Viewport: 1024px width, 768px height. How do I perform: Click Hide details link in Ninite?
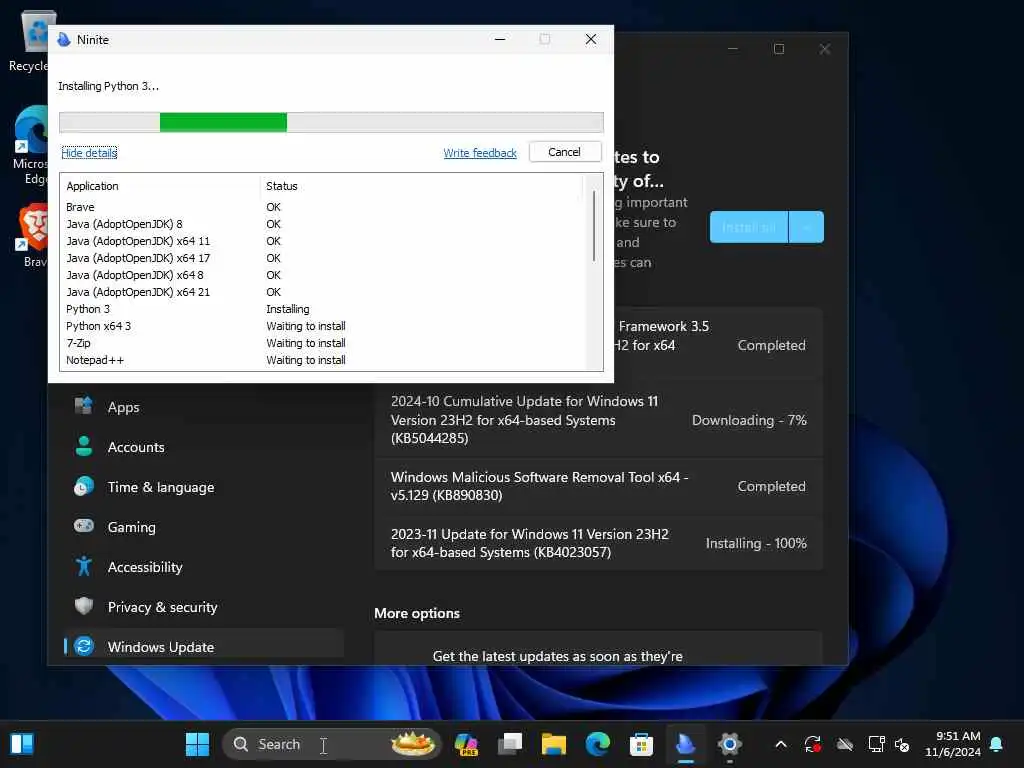point(89,153)
